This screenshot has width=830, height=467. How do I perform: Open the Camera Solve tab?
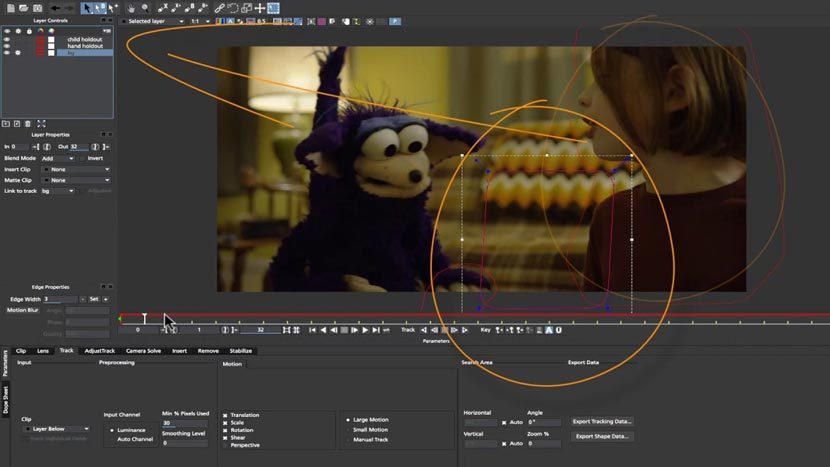click(x=143, y=351)
